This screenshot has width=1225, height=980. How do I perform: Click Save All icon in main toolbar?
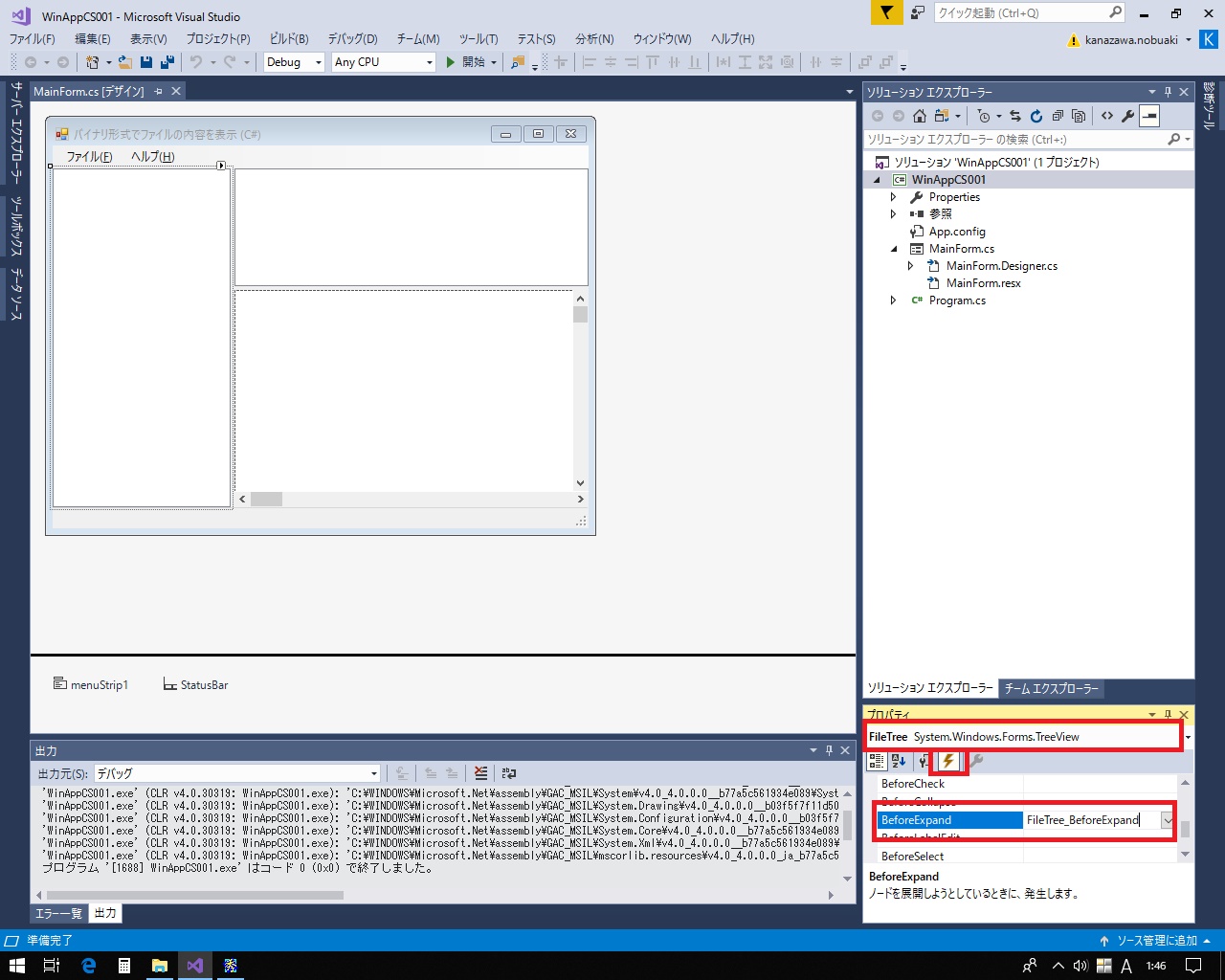coord(167,61)
